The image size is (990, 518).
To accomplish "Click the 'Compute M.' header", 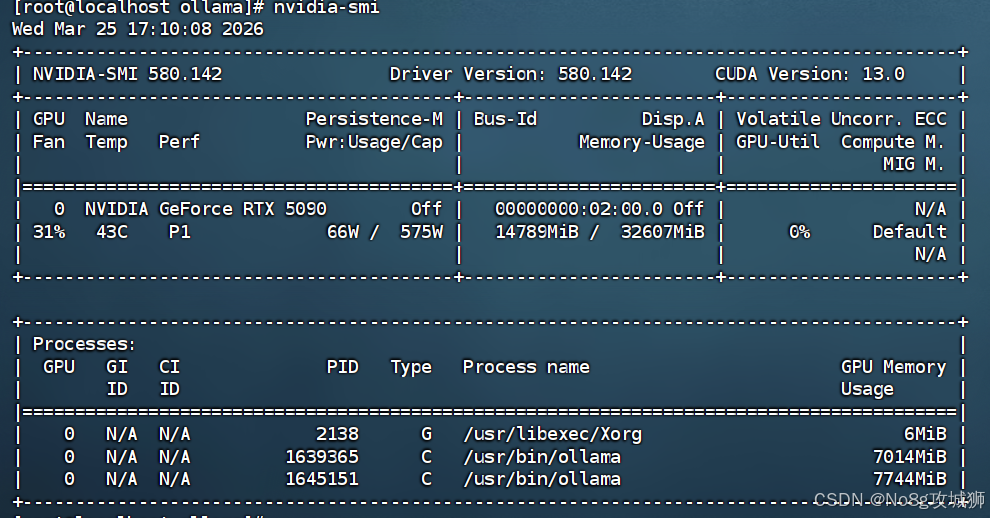I will pyautogui.click(x=893, y=142).
